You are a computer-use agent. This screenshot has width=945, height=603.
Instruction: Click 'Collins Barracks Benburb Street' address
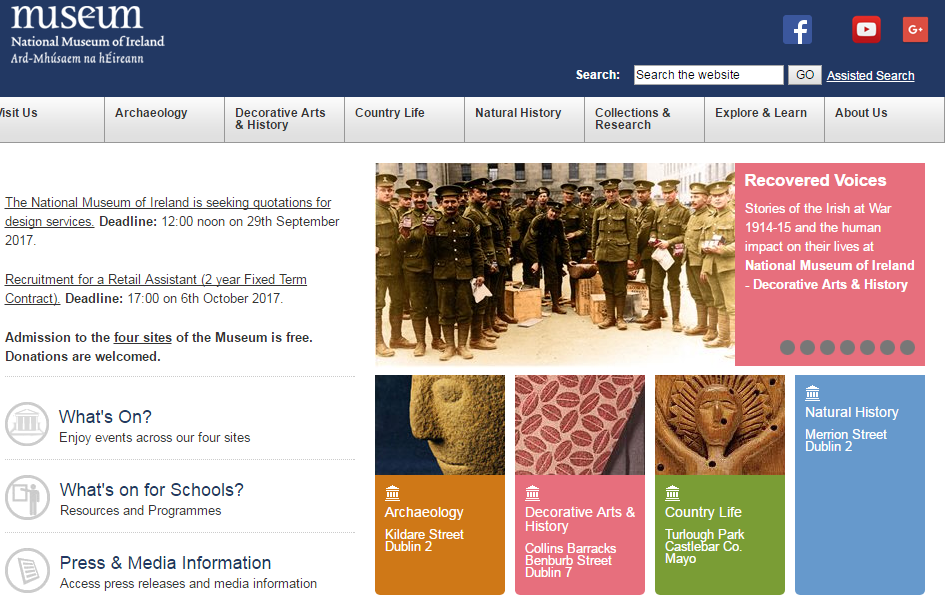coord(570,560)
